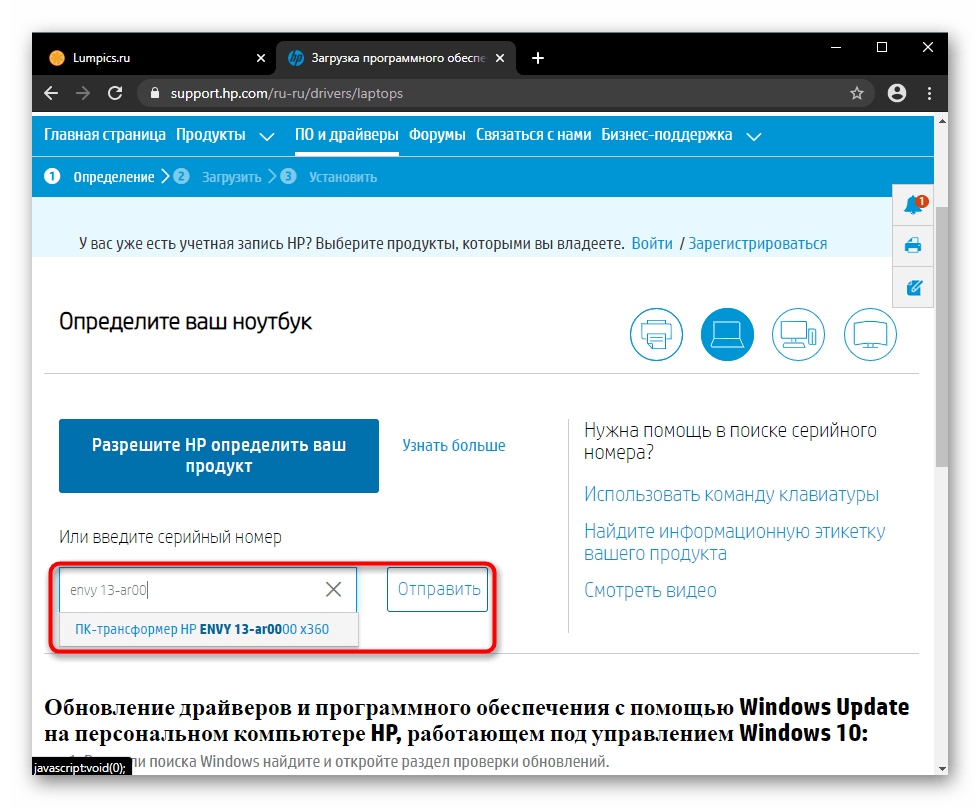
Task: Open the Chrome three-dot menu
Action: pyautogui.click(x=929, y=93)
